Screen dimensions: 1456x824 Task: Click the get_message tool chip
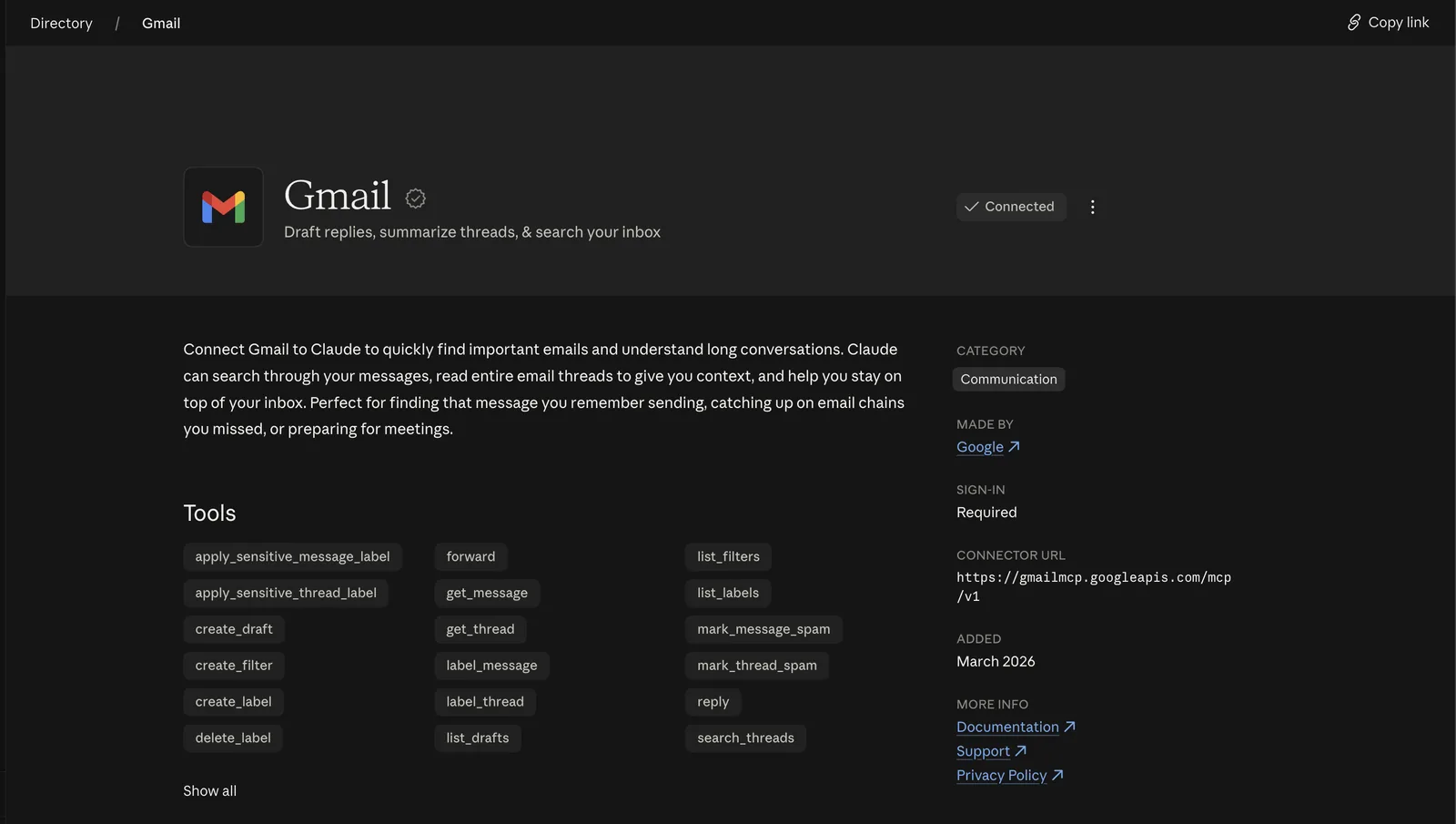coord(487,593)
